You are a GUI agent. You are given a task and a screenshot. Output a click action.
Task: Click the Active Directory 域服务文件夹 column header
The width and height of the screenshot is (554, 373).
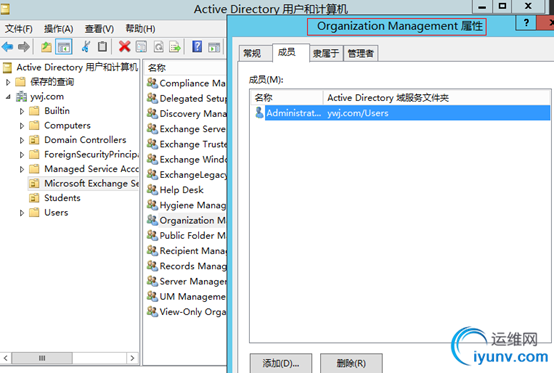coord(437,97)
